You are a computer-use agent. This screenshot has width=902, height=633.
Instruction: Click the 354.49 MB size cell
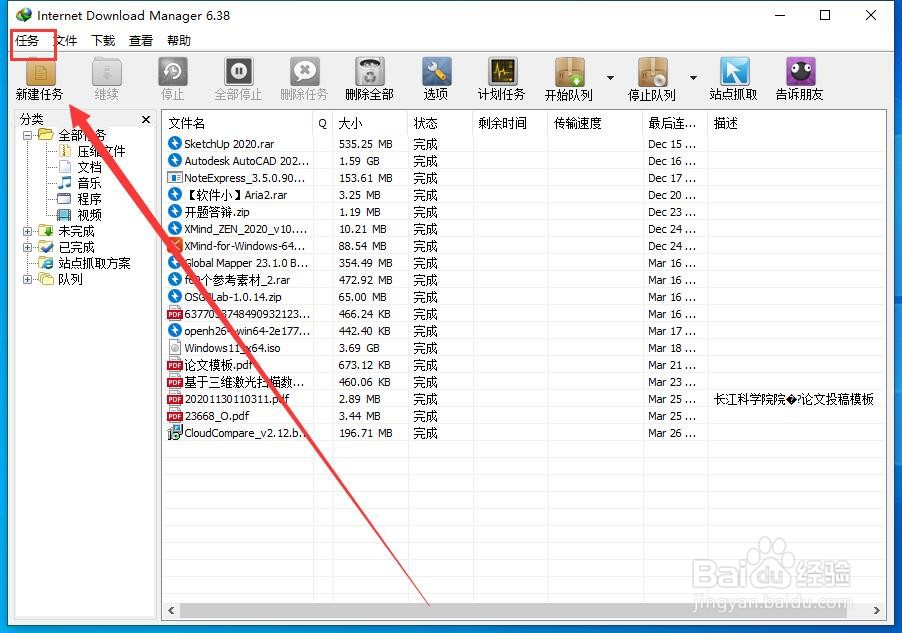point(366,263)
